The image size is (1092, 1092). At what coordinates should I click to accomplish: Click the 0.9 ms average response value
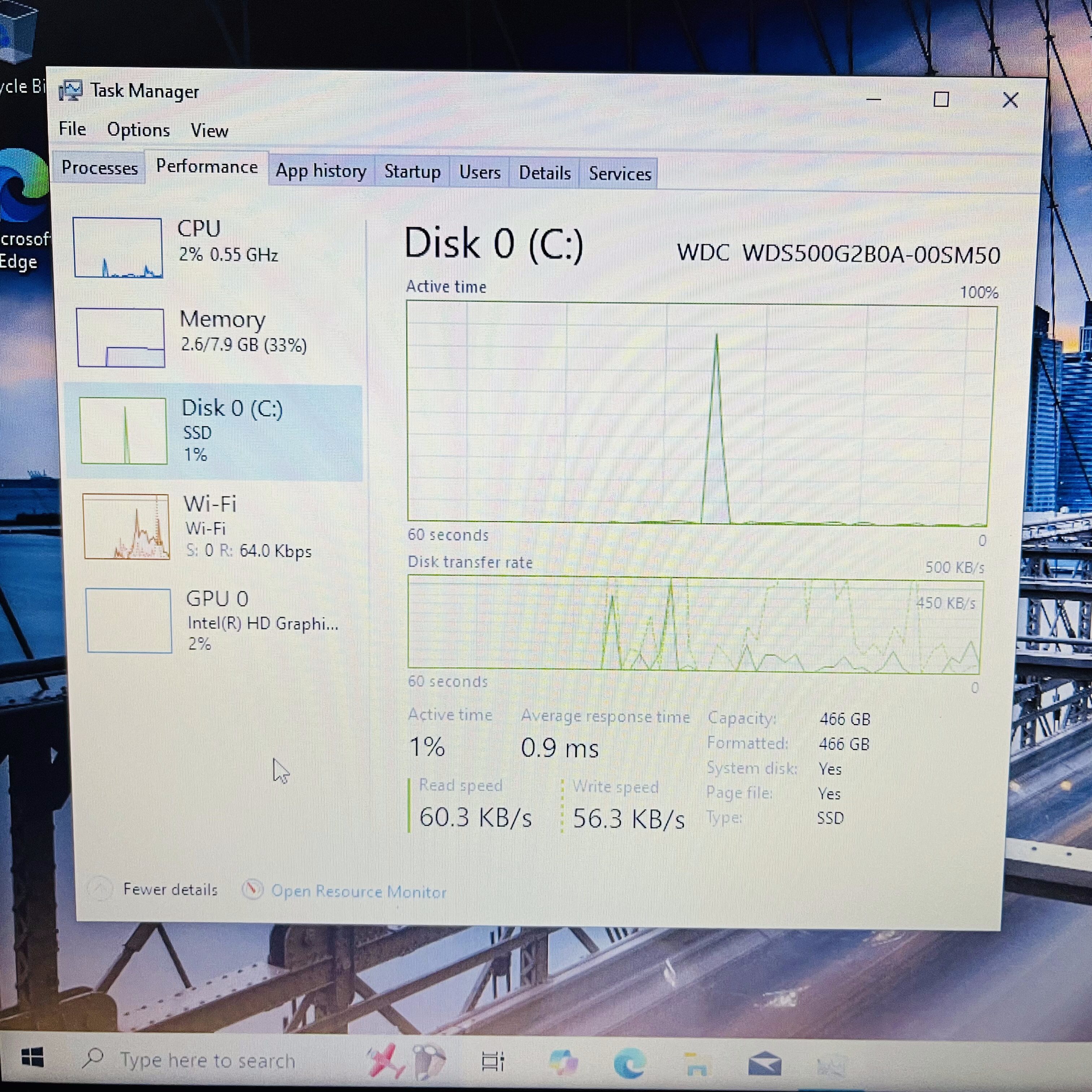click(x=560, y=748)
